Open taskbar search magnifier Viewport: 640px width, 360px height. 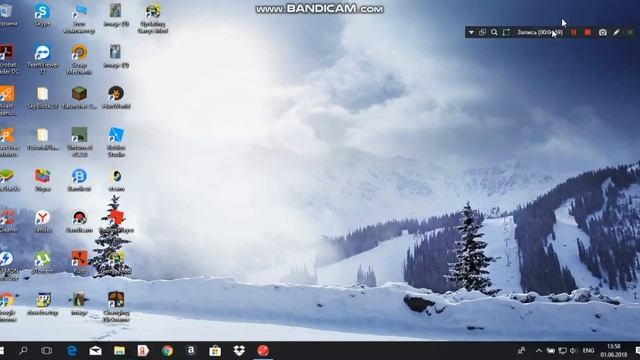[23, 351]
